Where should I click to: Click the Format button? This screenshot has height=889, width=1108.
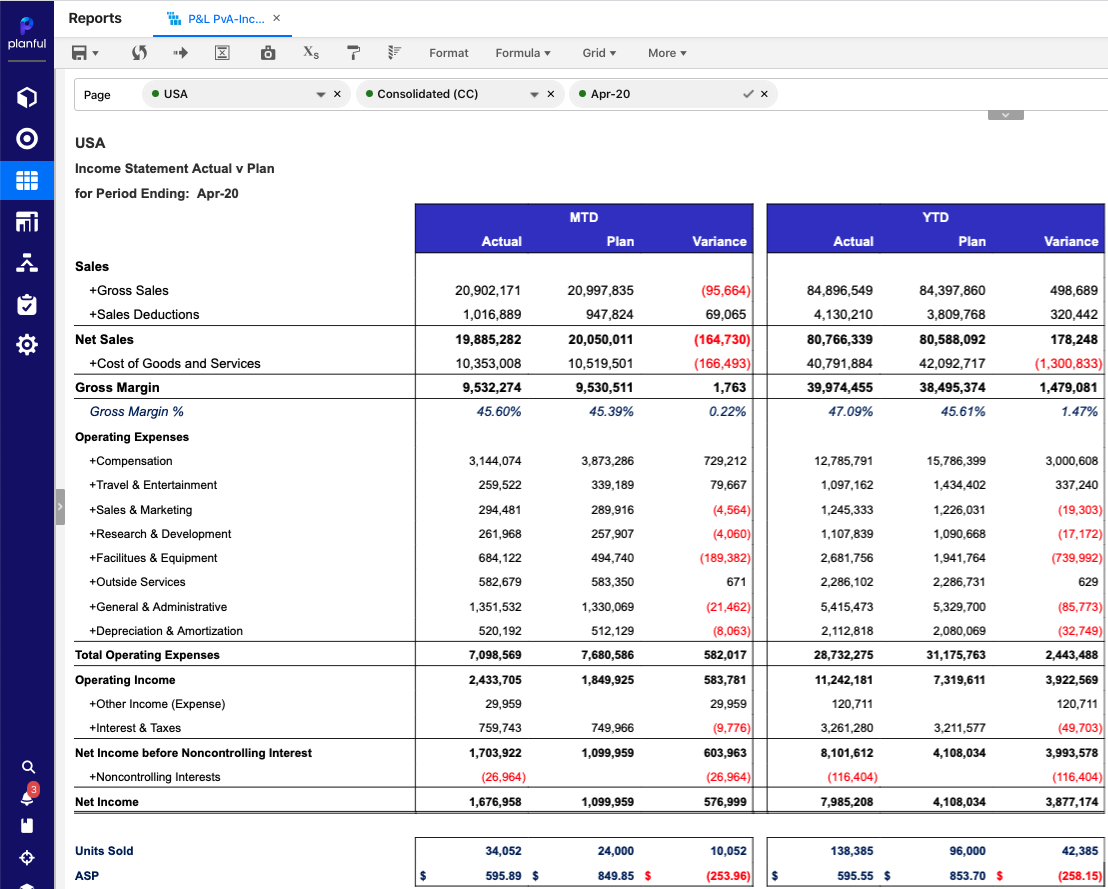click(448, 53)
